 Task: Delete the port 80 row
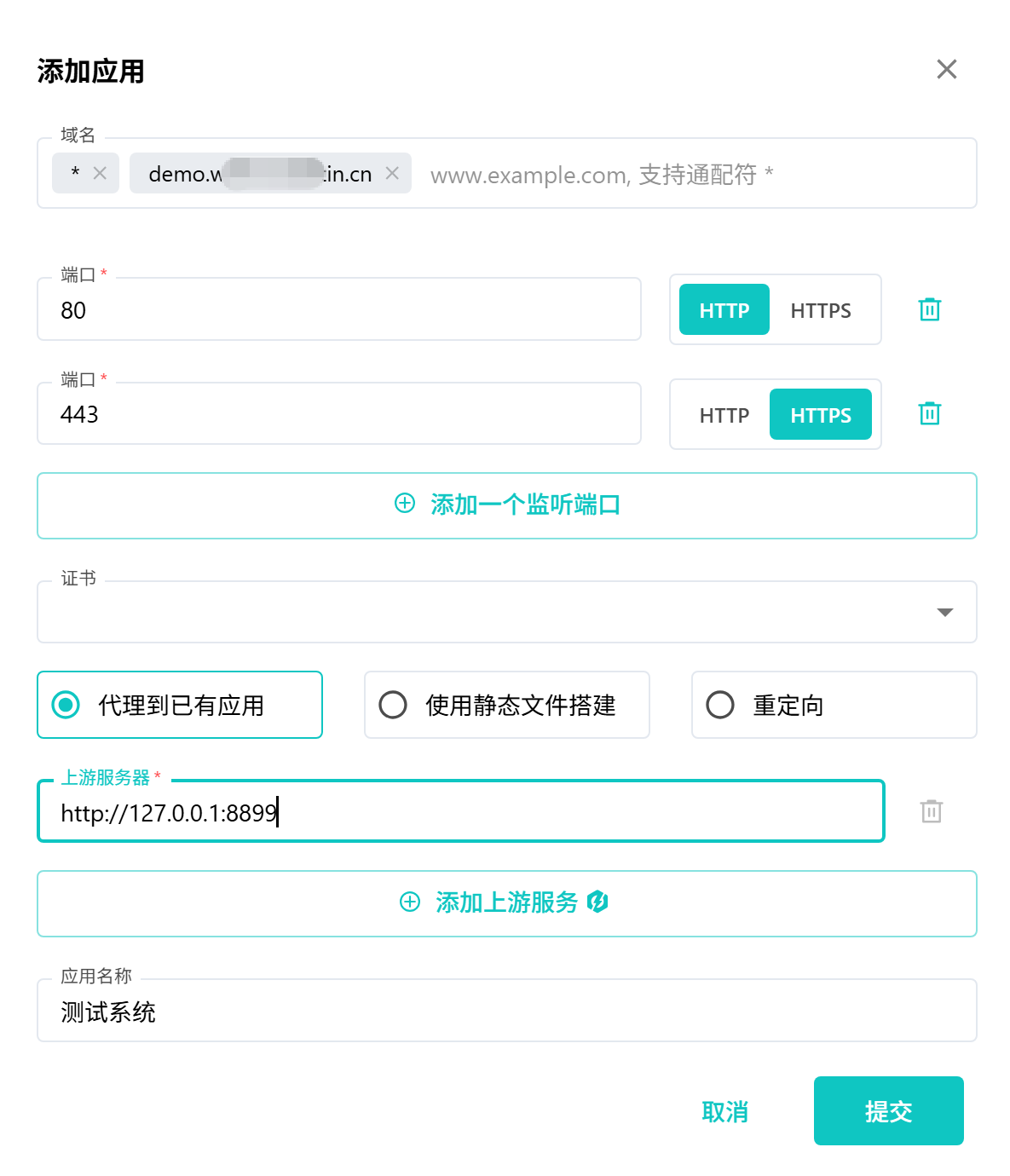click(929, 309)
